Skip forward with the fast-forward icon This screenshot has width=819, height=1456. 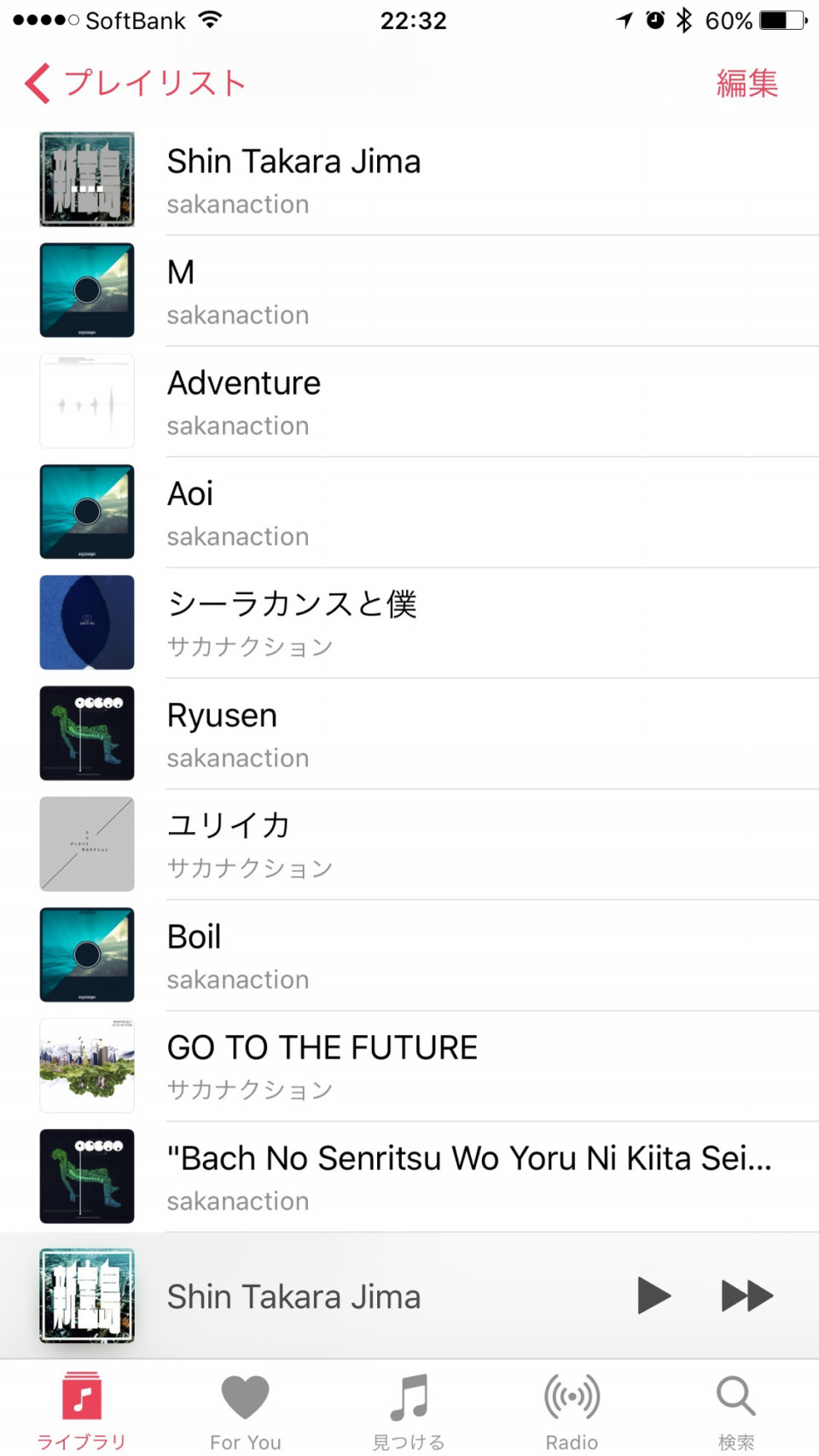coord(747,1296)
